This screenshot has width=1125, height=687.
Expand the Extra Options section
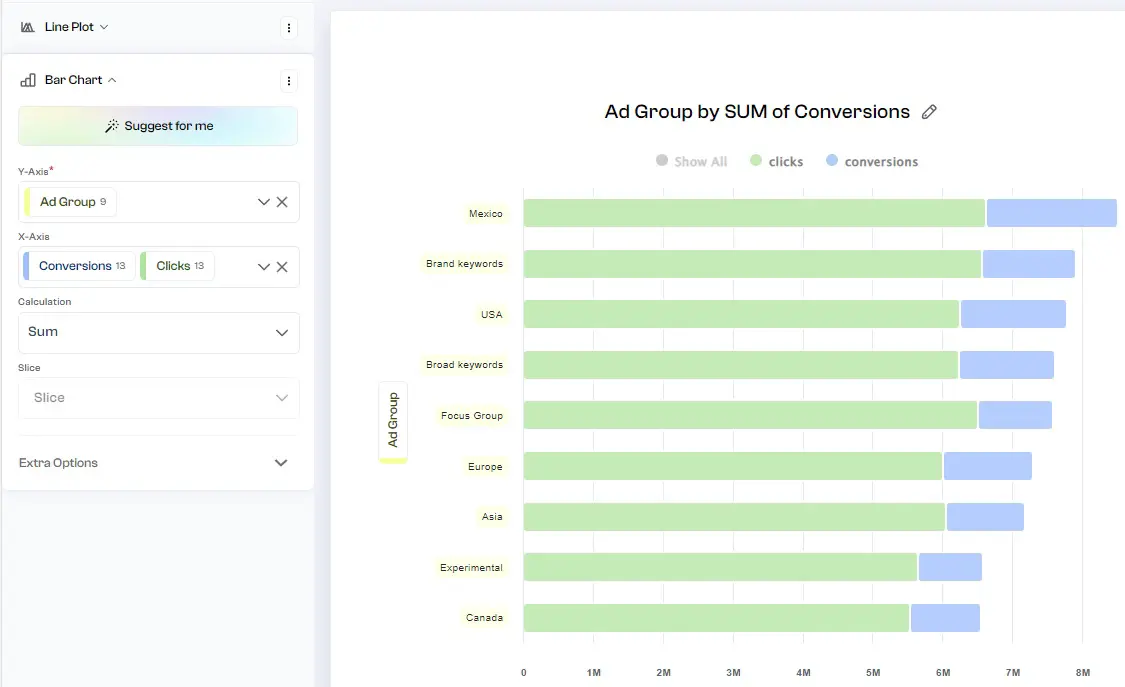157,462
